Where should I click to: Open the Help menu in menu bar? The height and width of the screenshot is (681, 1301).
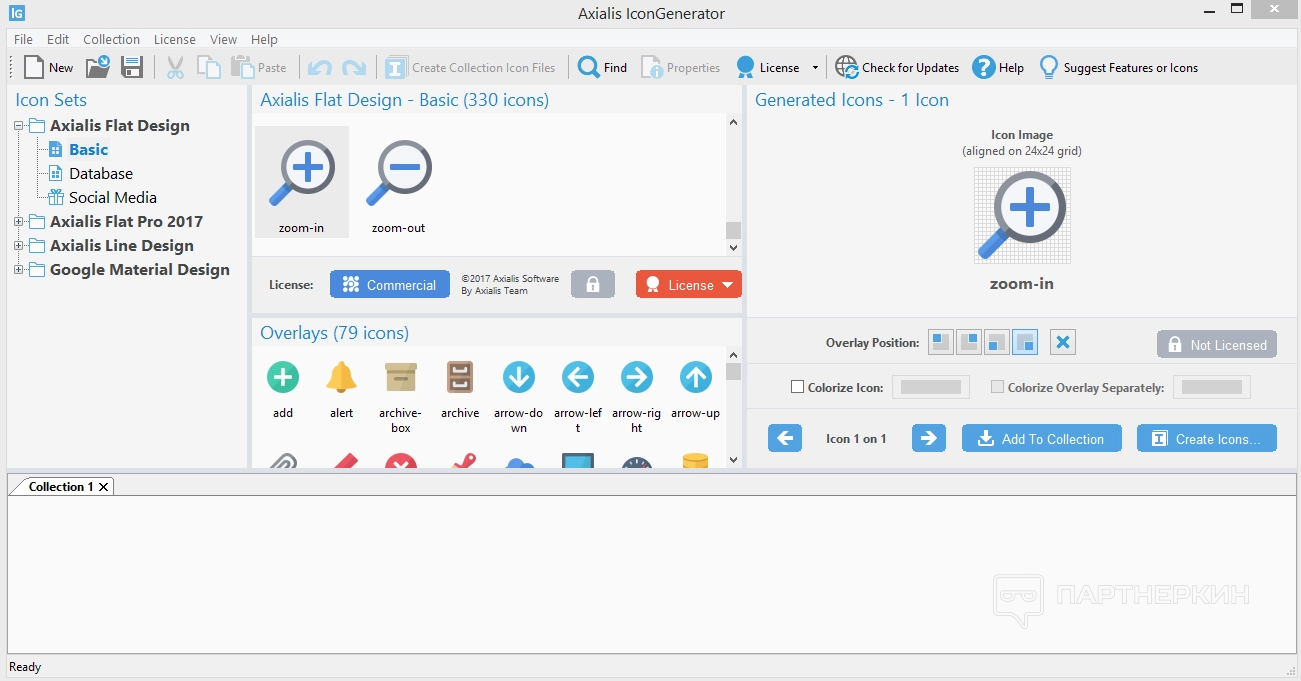[264, 39]
